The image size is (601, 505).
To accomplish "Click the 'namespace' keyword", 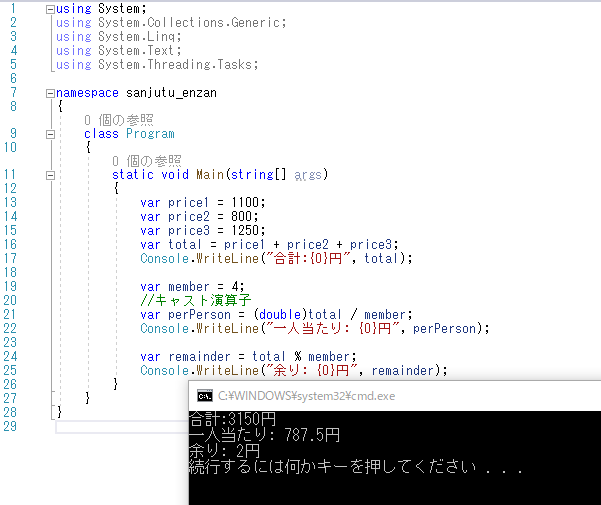I will pos(87,93).
